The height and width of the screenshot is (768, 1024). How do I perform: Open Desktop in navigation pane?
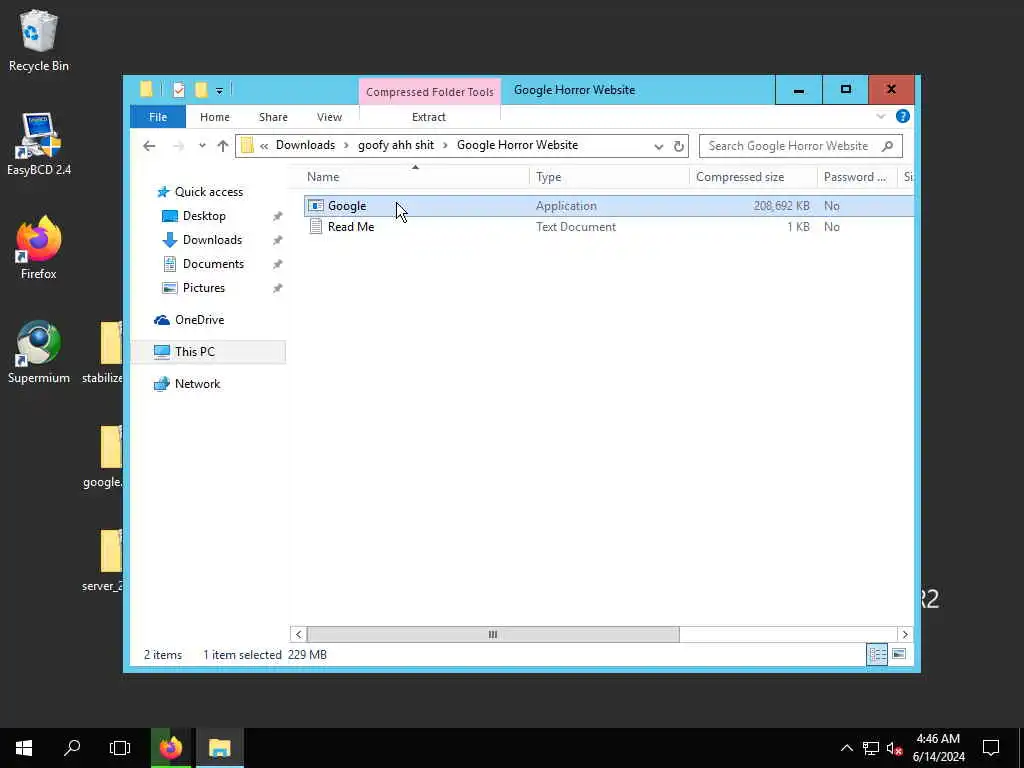pos(204,216)
